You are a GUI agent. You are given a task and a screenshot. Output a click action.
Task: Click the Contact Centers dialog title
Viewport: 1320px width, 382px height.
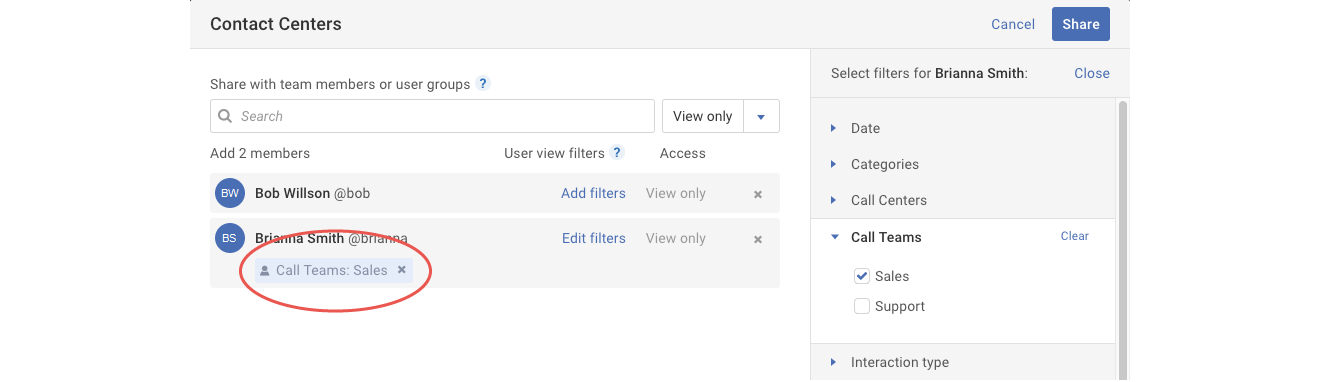(x=276, y=24)
